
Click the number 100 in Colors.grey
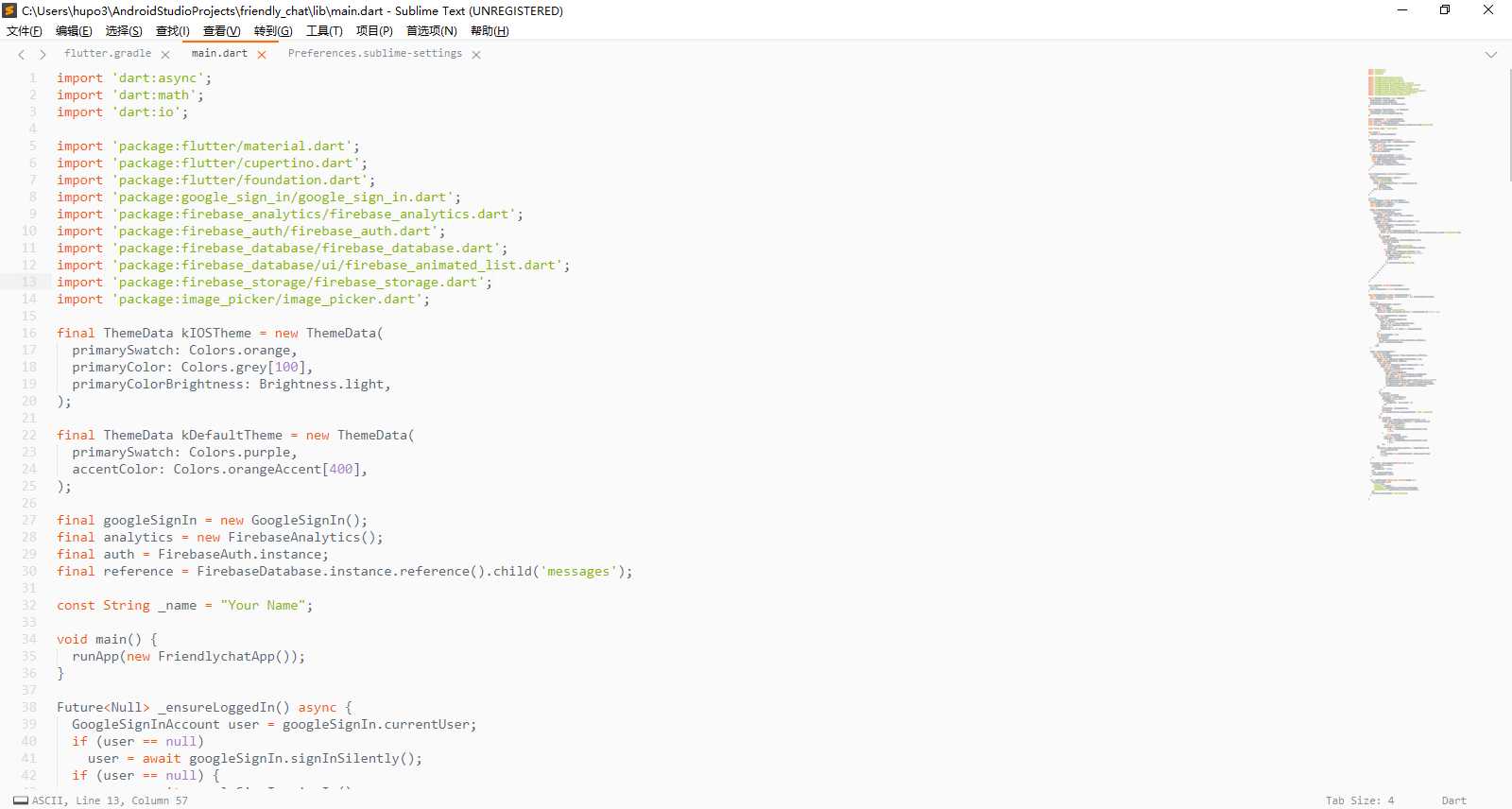click(286, 368)
